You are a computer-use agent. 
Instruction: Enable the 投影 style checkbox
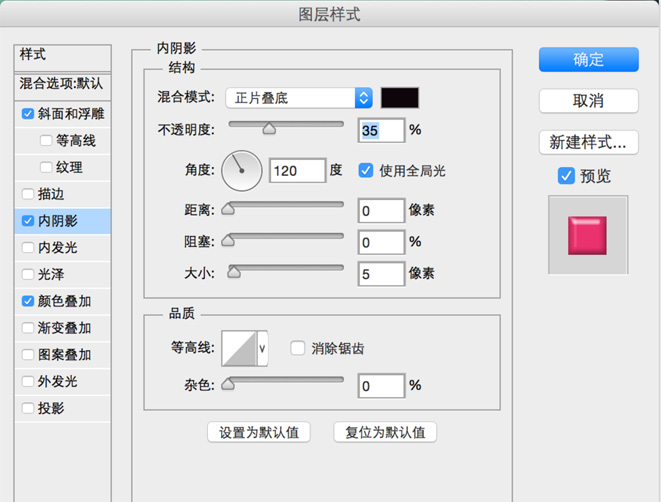tap(27, 408)
